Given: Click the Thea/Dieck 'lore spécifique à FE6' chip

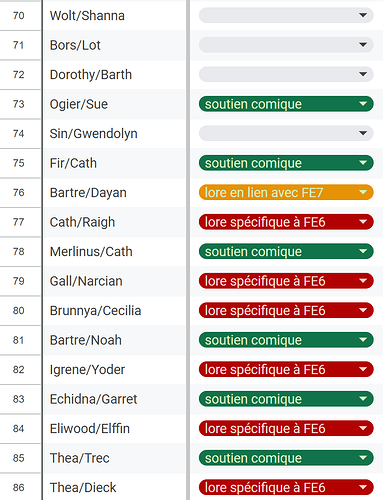Looking at the screenshot, I should click(x=286, y=487).
